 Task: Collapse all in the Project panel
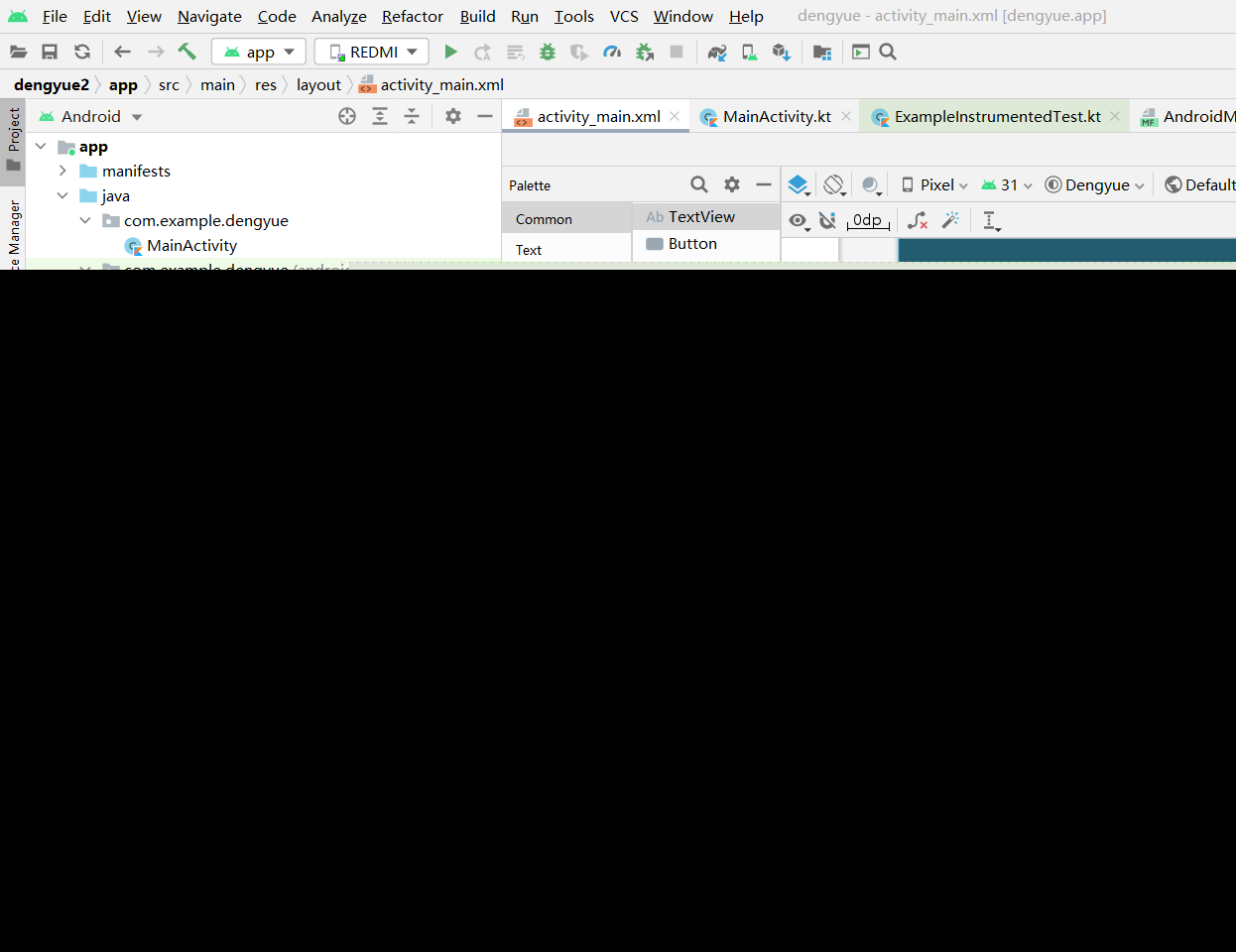click(412, 116)
